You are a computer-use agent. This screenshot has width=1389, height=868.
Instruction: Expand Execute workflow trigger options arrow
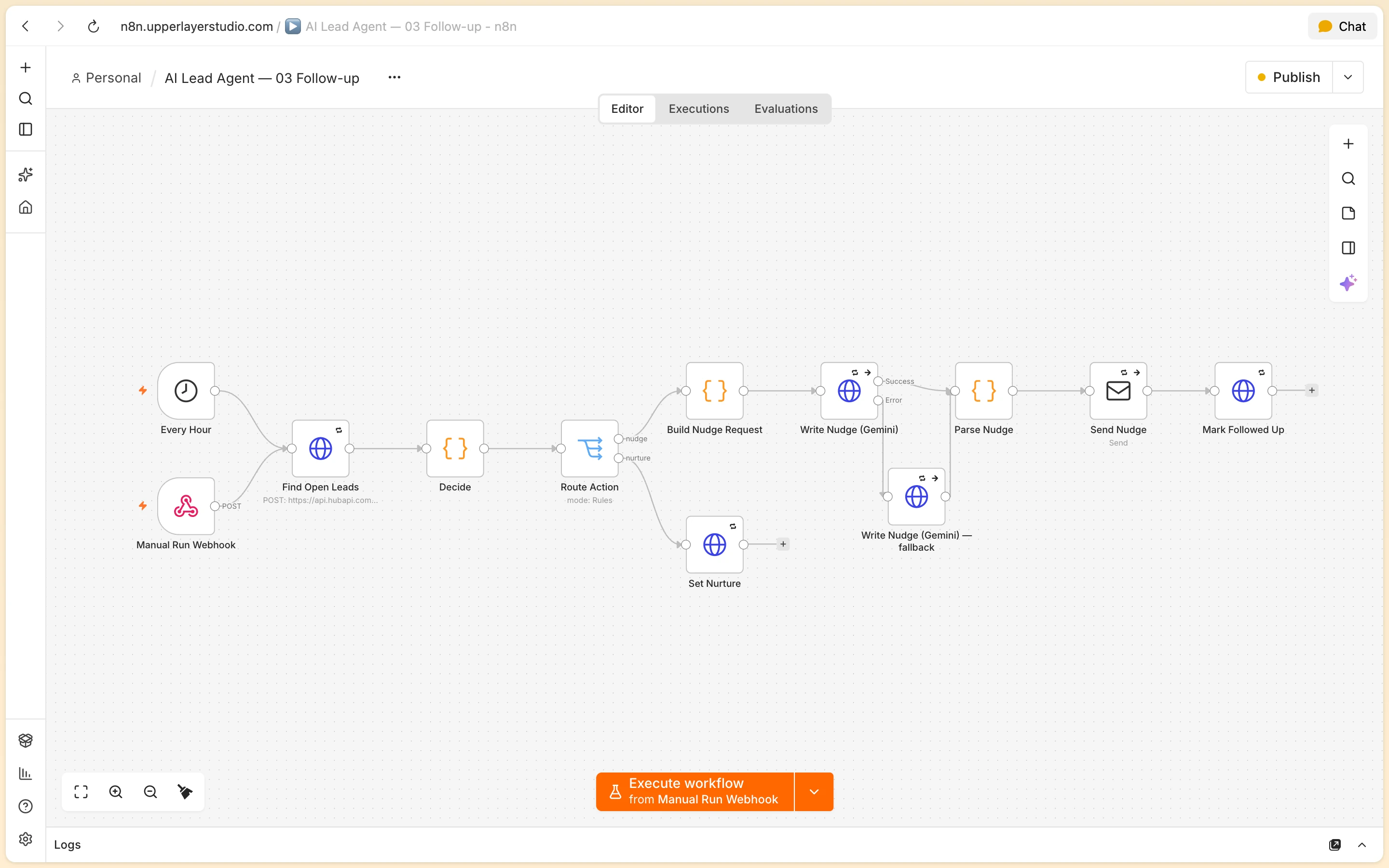click(814, 792)
